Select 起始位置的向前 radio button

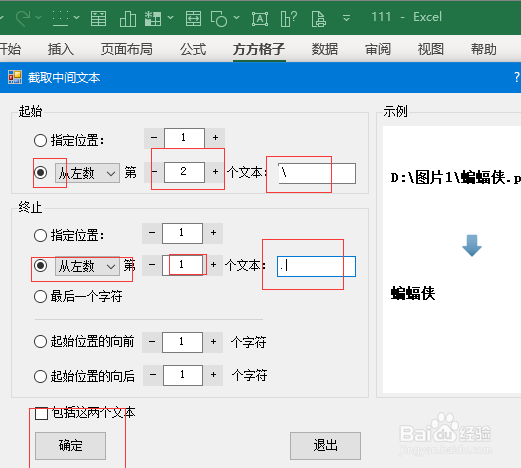(40, 342)
